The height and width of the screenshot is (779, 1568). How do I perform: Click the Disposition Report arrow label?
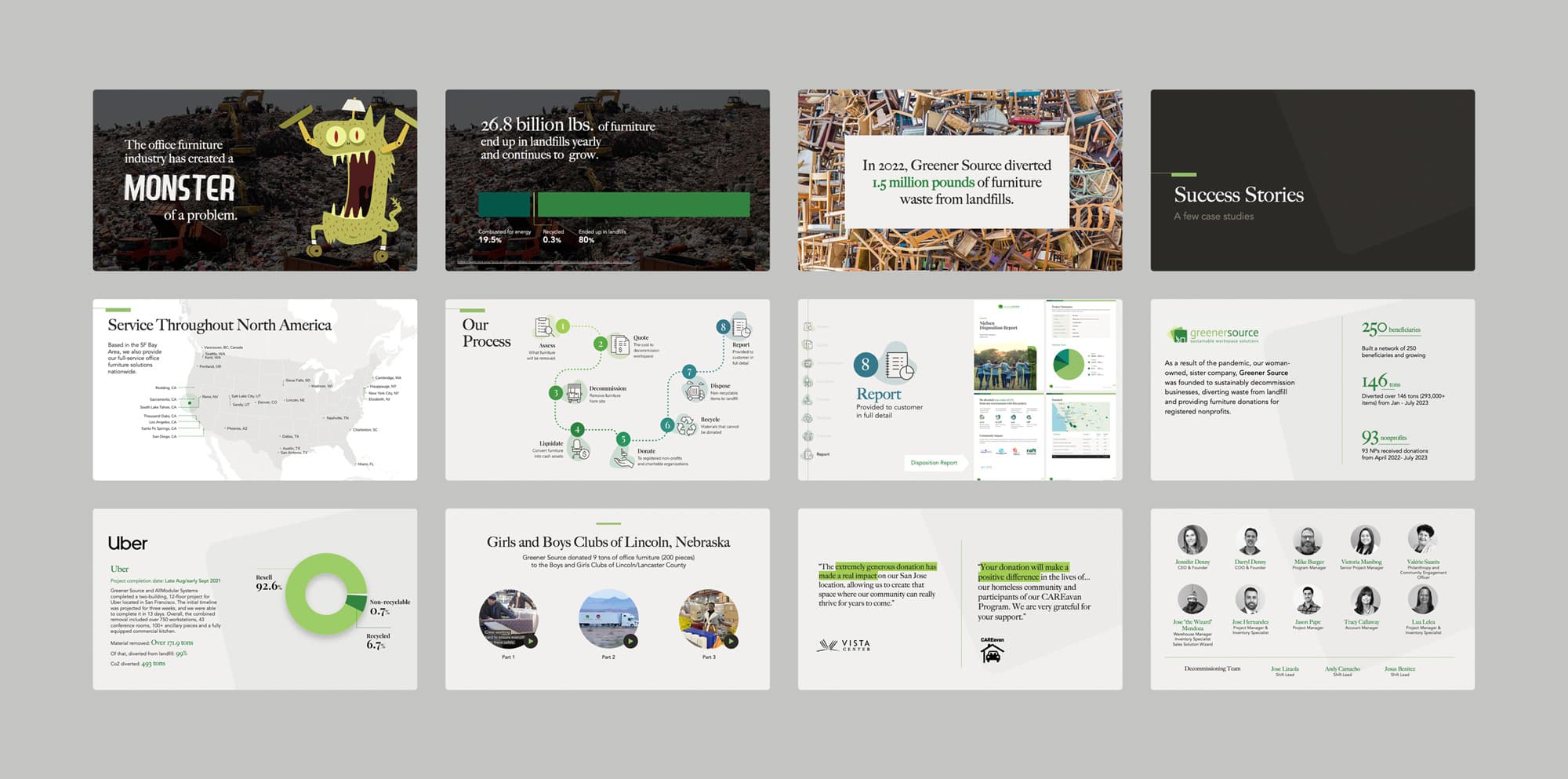pos(934,463)
